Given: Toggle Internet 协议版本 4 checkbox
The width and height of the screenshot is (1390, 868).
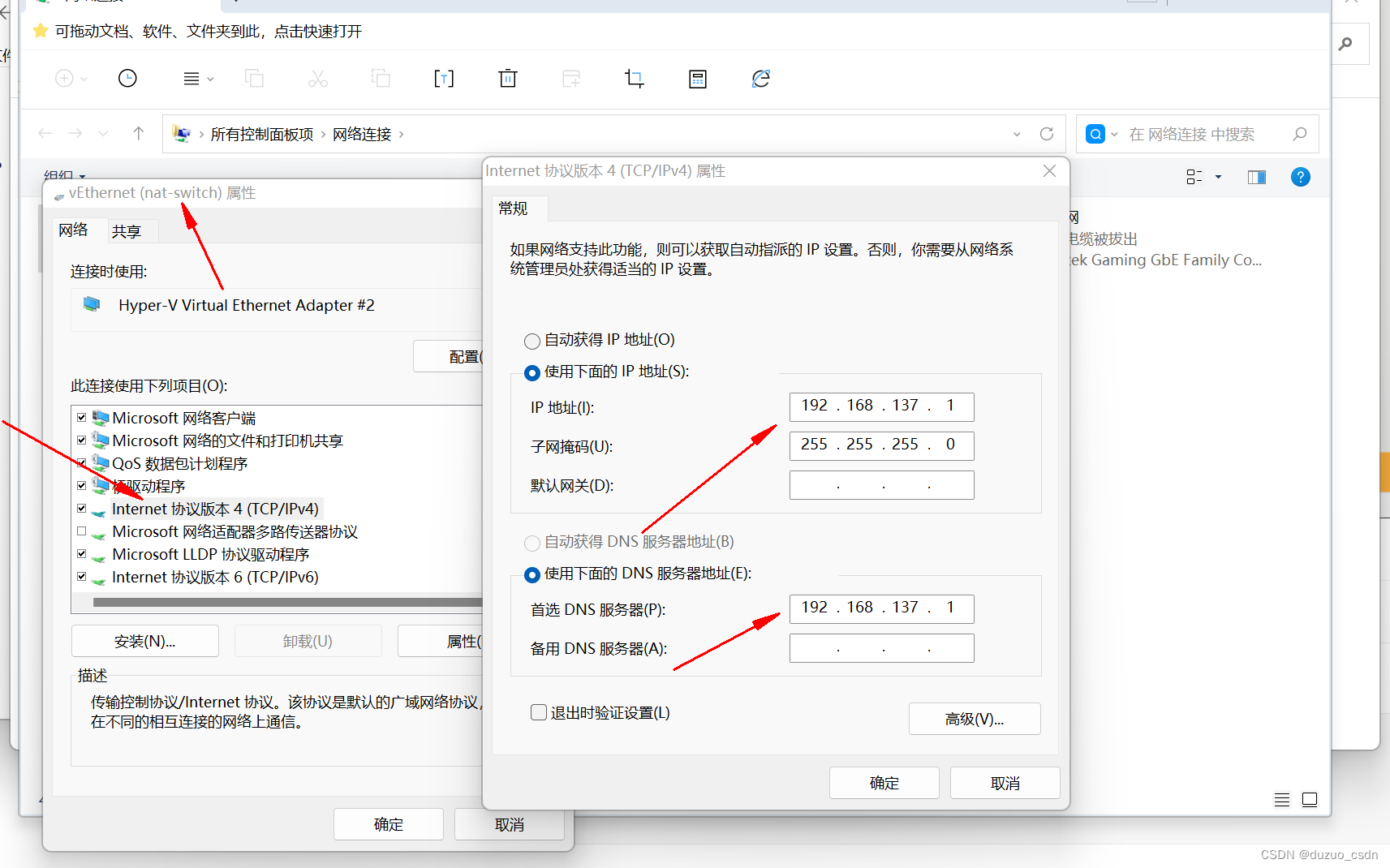Looking at the screenshot, I should (x=82, y=509).
